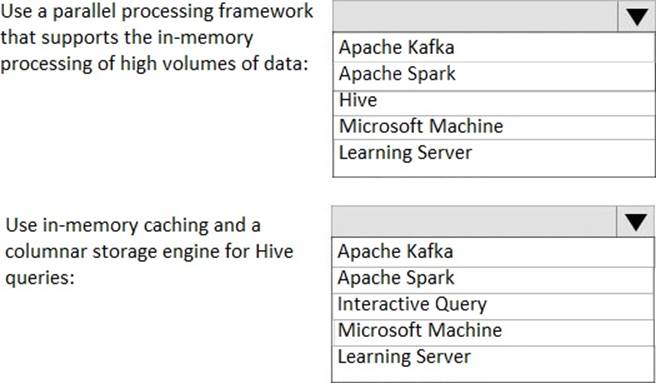Click empty space below first Learning Server option

pos(494,170)
